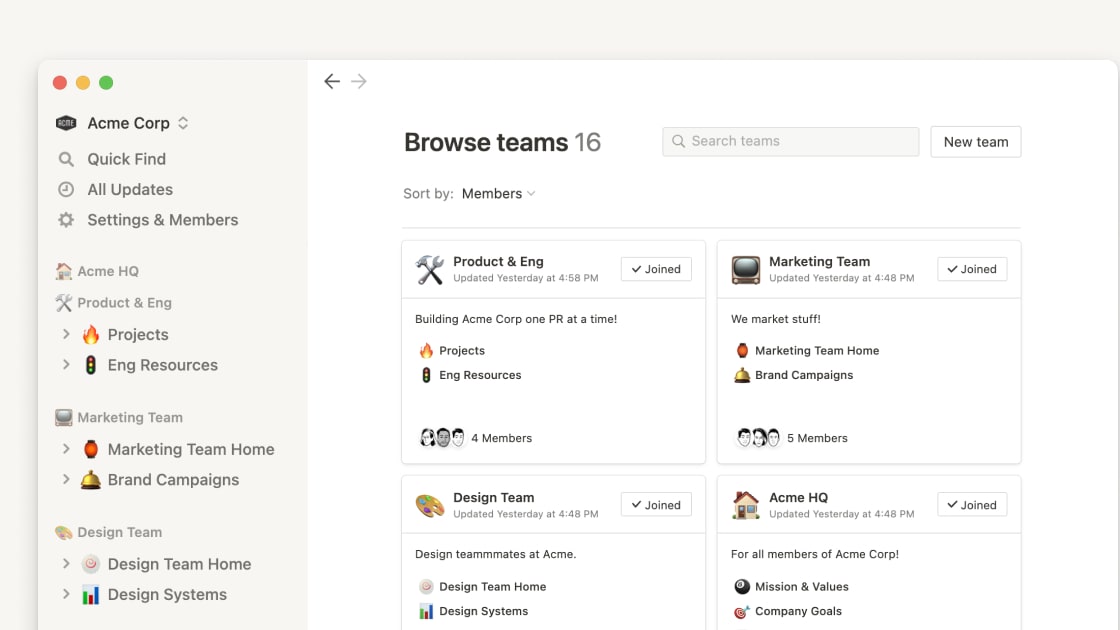Screen dimensions: 1120x630
Task: Click the Acme Corp workspace logo
Action: point(66,123)
